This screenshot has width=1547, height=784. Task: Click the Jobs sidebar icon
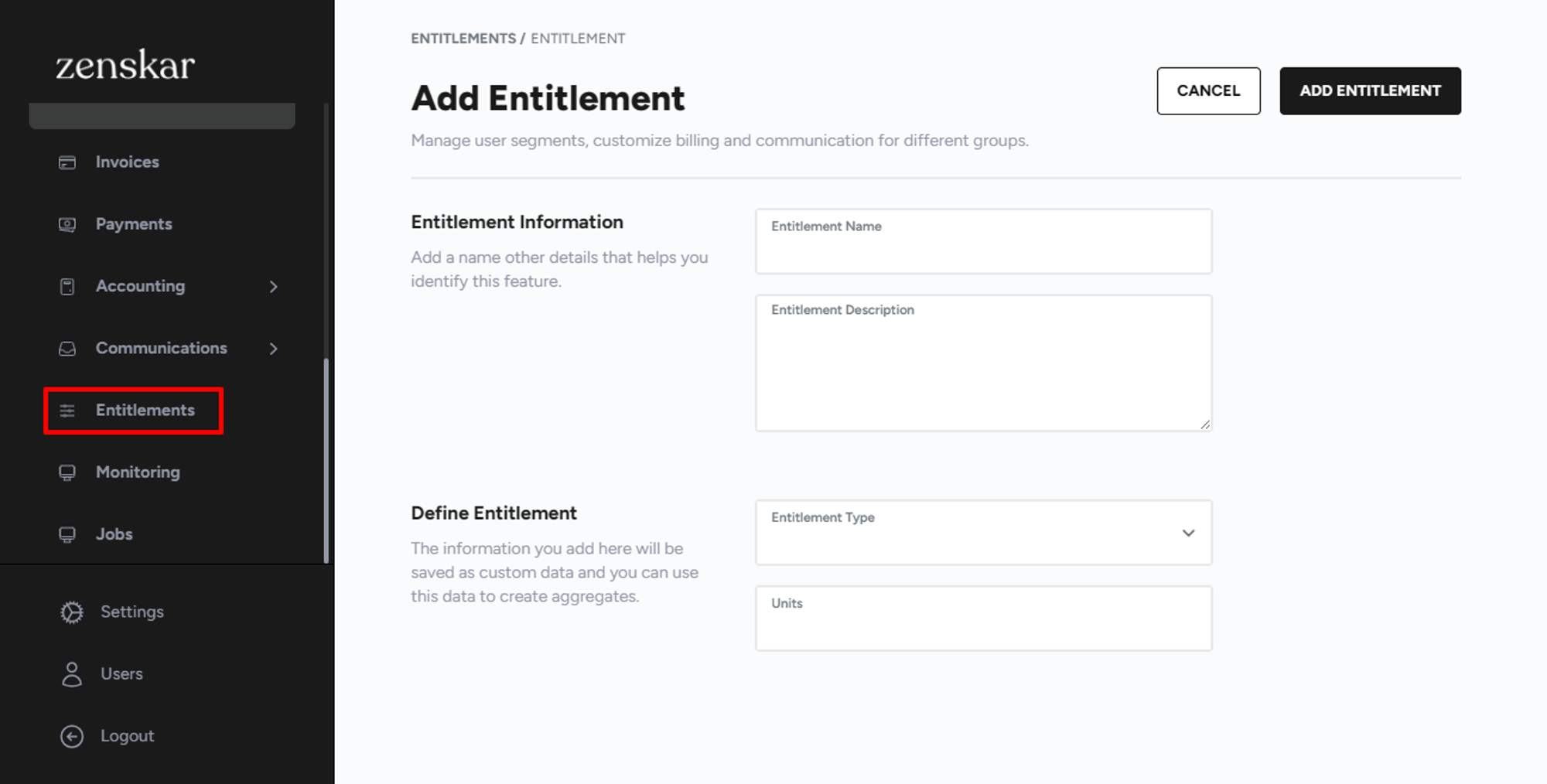(67, 534)
